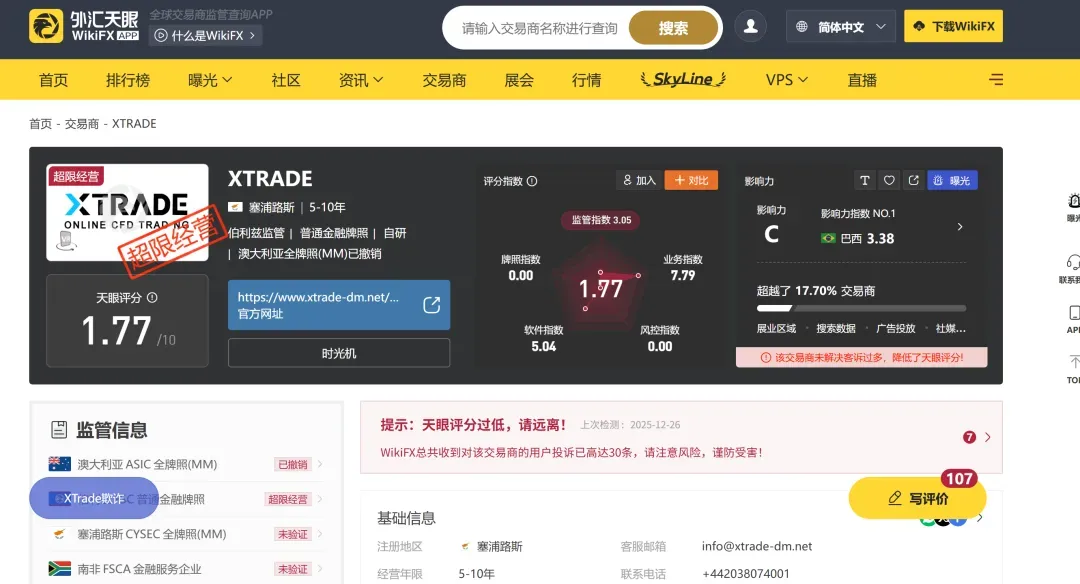
Task: Click the 联系我们 headset sidebar icon
Action: 1073,262
